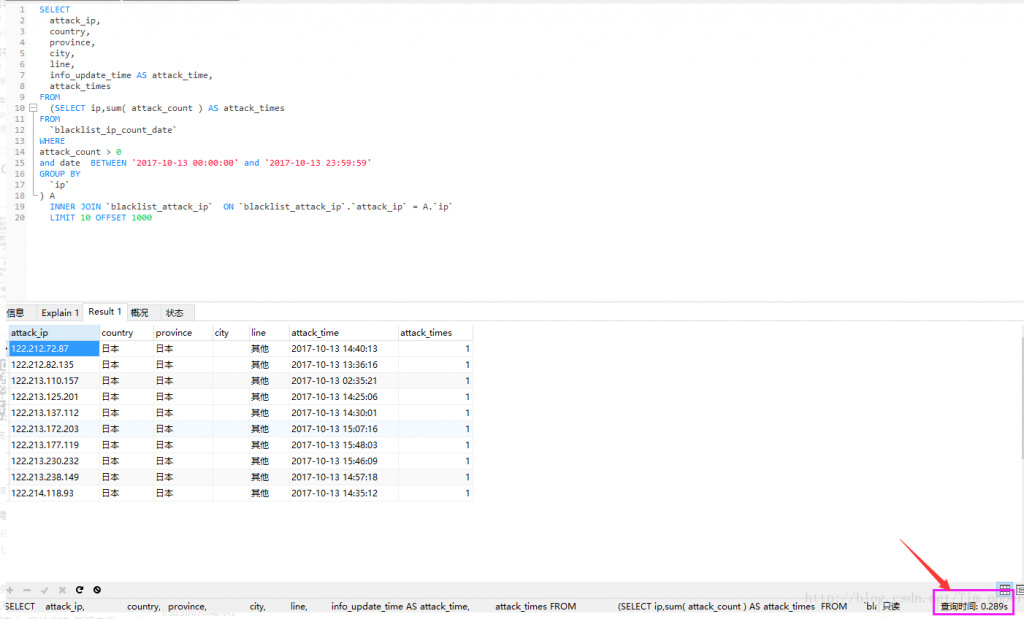The height and width of the screenshot is (619, 1024).
Task: Refresh the result grid
Action: (80, 590)
